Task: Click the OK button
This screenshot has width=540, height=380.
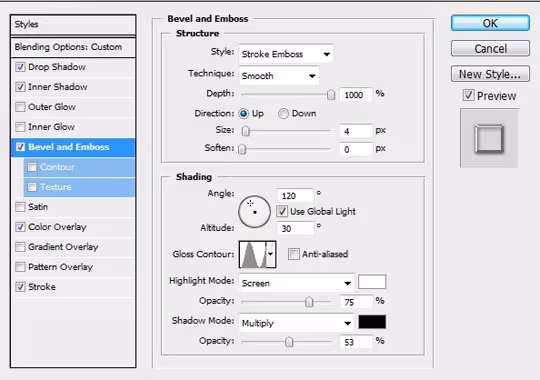Action: 490,23
